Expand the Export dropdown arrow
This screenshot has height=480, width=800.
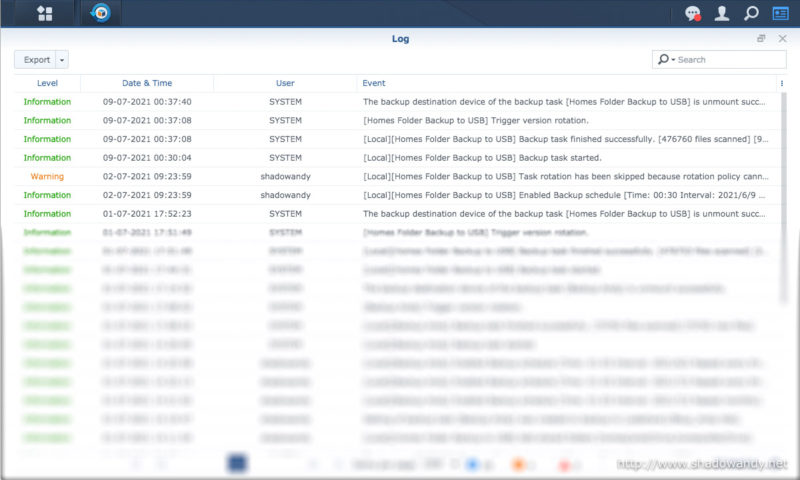pyautogui.click(x=62, y=60)
